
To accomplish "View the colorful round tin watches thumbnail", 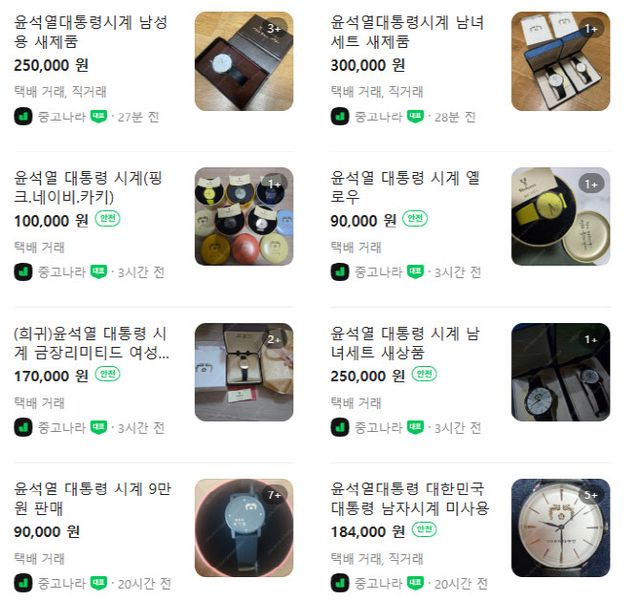I will coord(244,216).
